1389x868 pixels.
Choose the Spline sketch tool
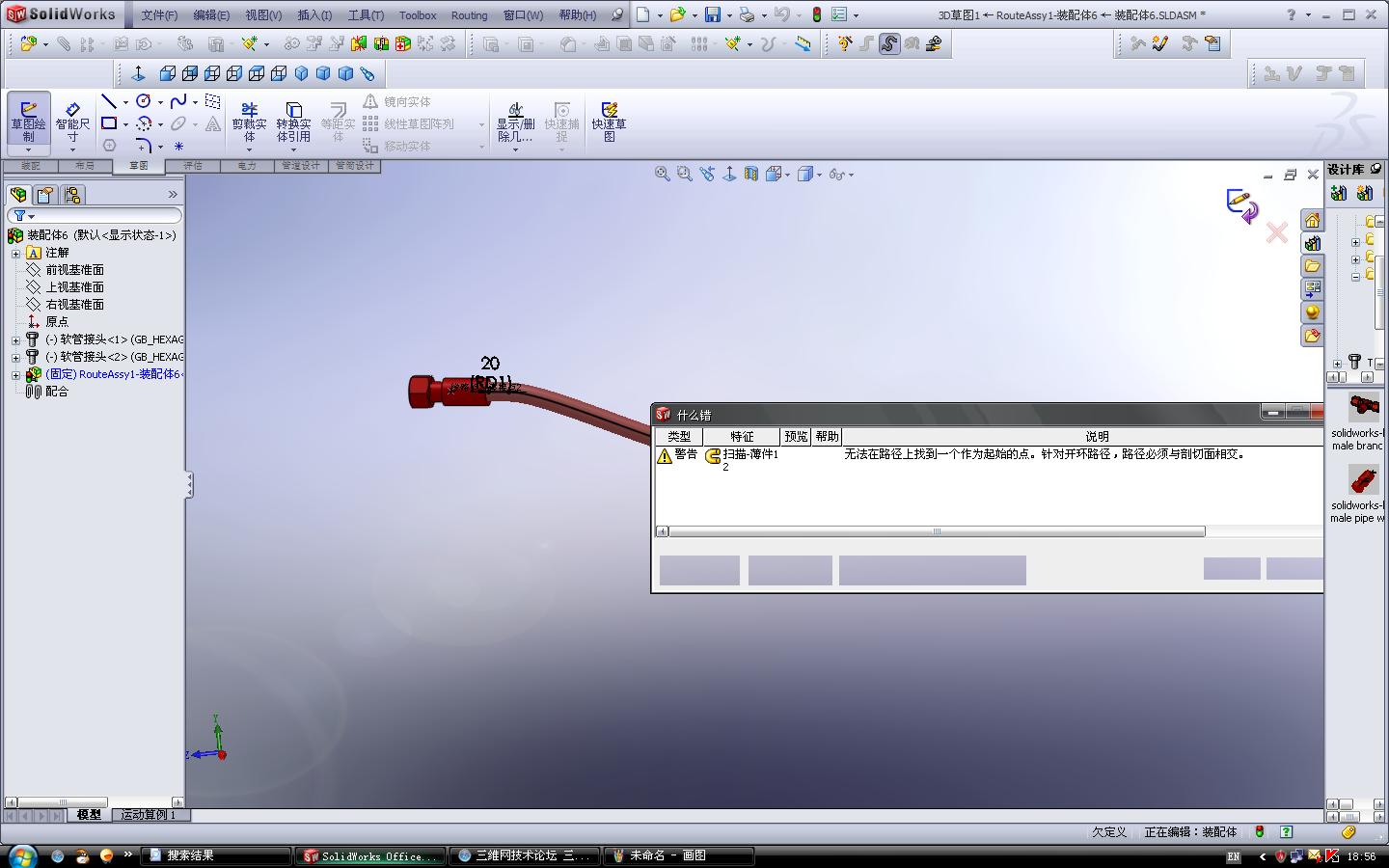pyautogui.click(x=178, y=101)
